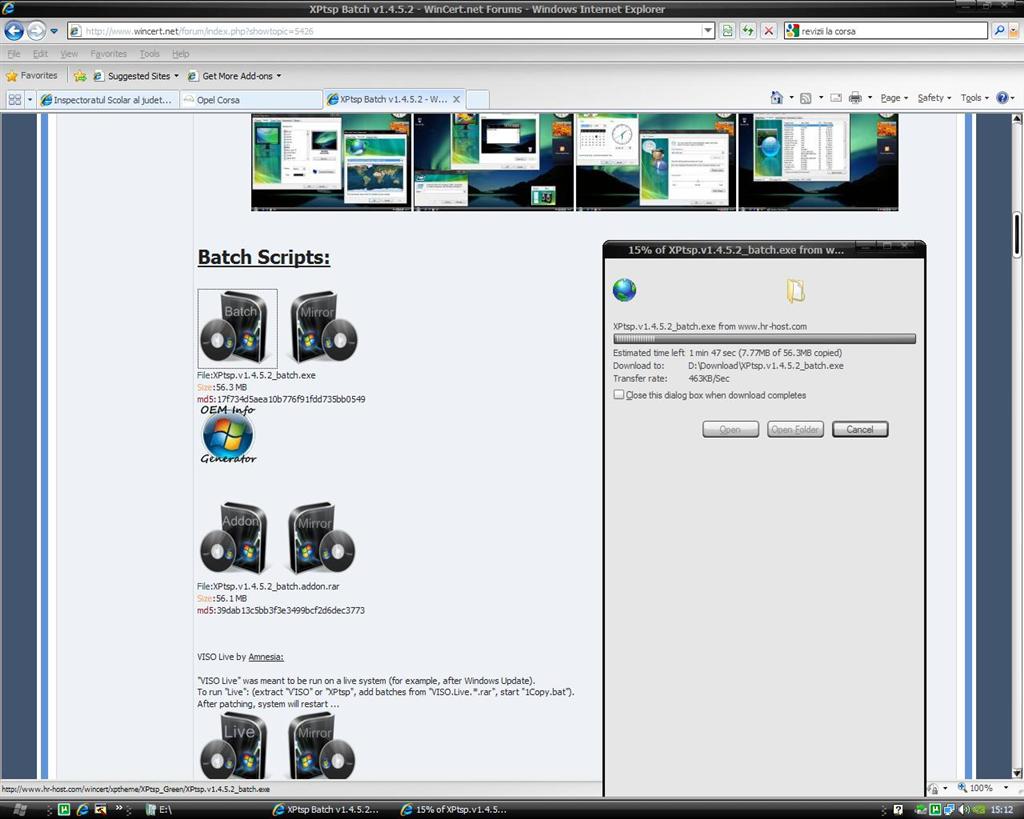Click the Stop loading red X icon
Screen dimensions: 1024x819
click(769, 31)
